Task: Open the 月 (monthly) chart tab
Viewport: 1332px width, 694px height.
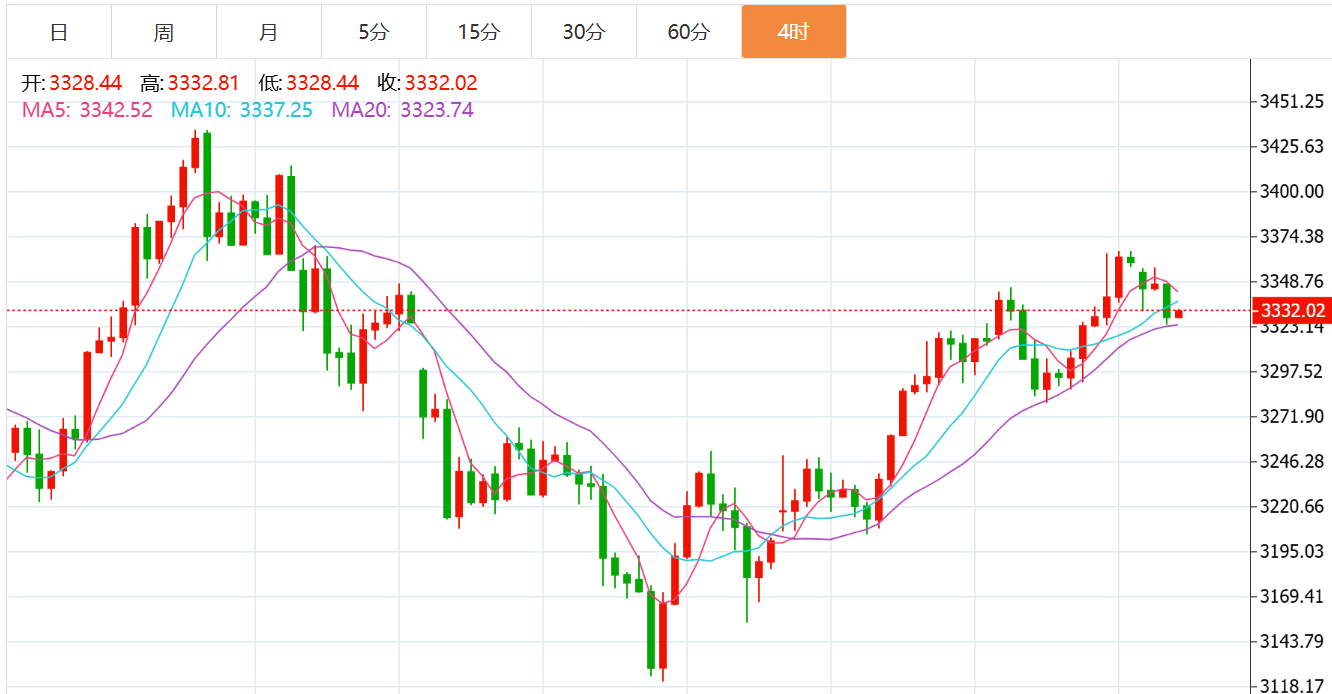Action: tap(268, 32)
